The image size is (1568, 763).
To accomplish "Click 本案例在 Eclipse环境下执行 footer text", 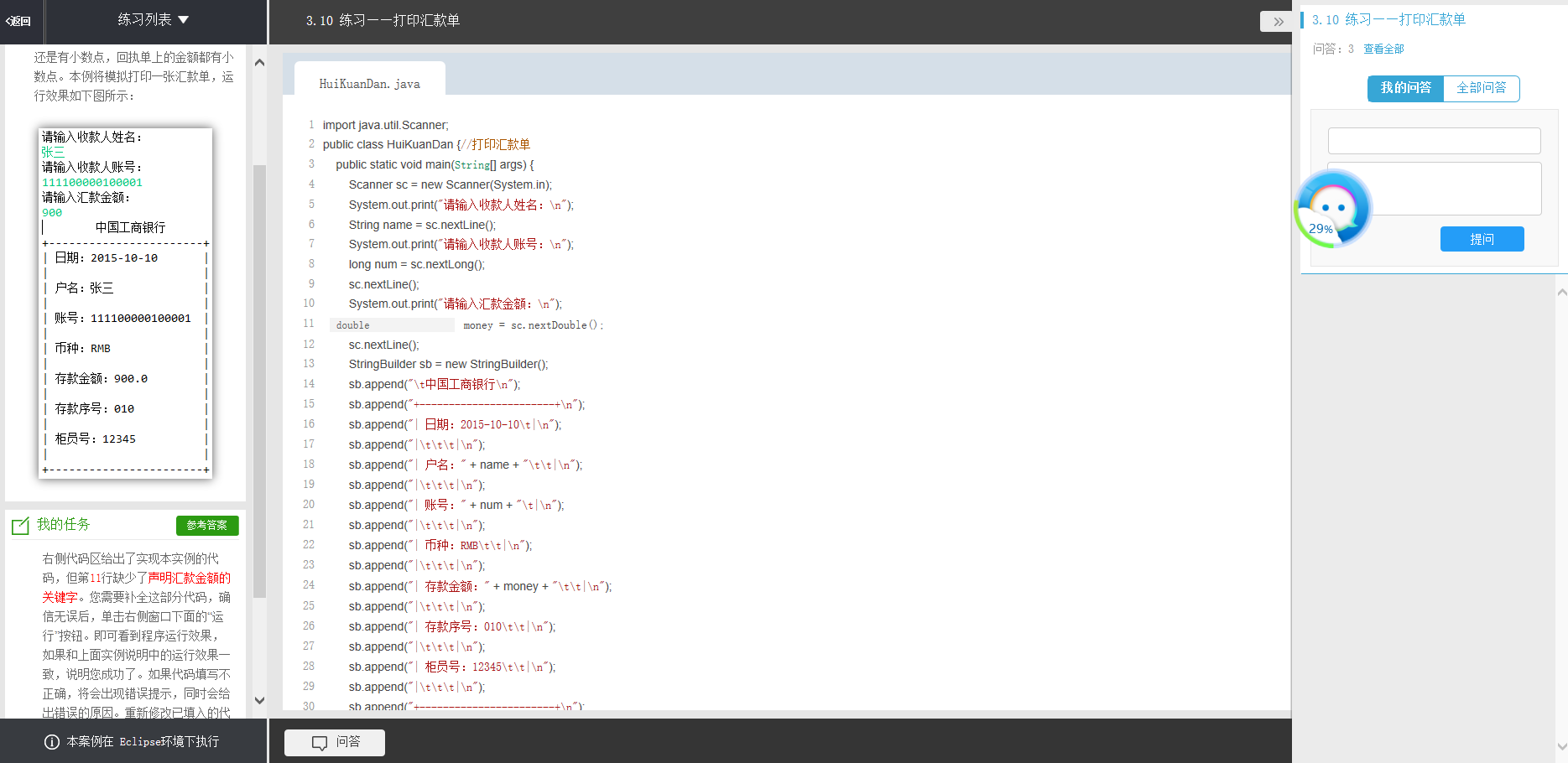I will [x=143, y=742].
